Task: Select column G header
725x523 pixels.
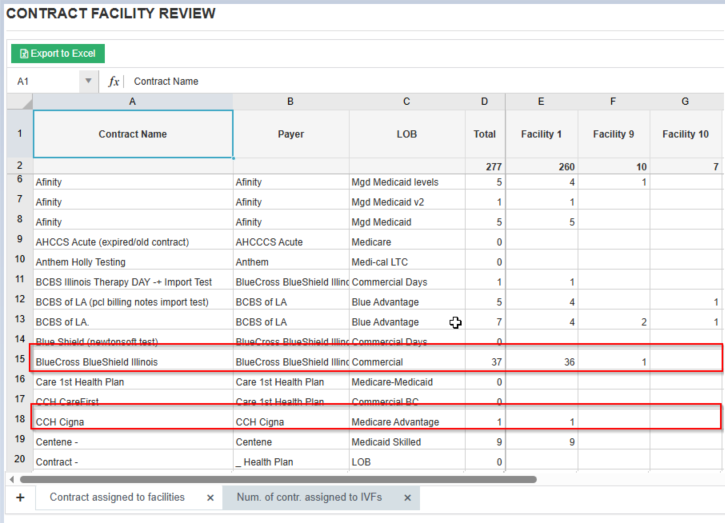Action: click(686, 102)
